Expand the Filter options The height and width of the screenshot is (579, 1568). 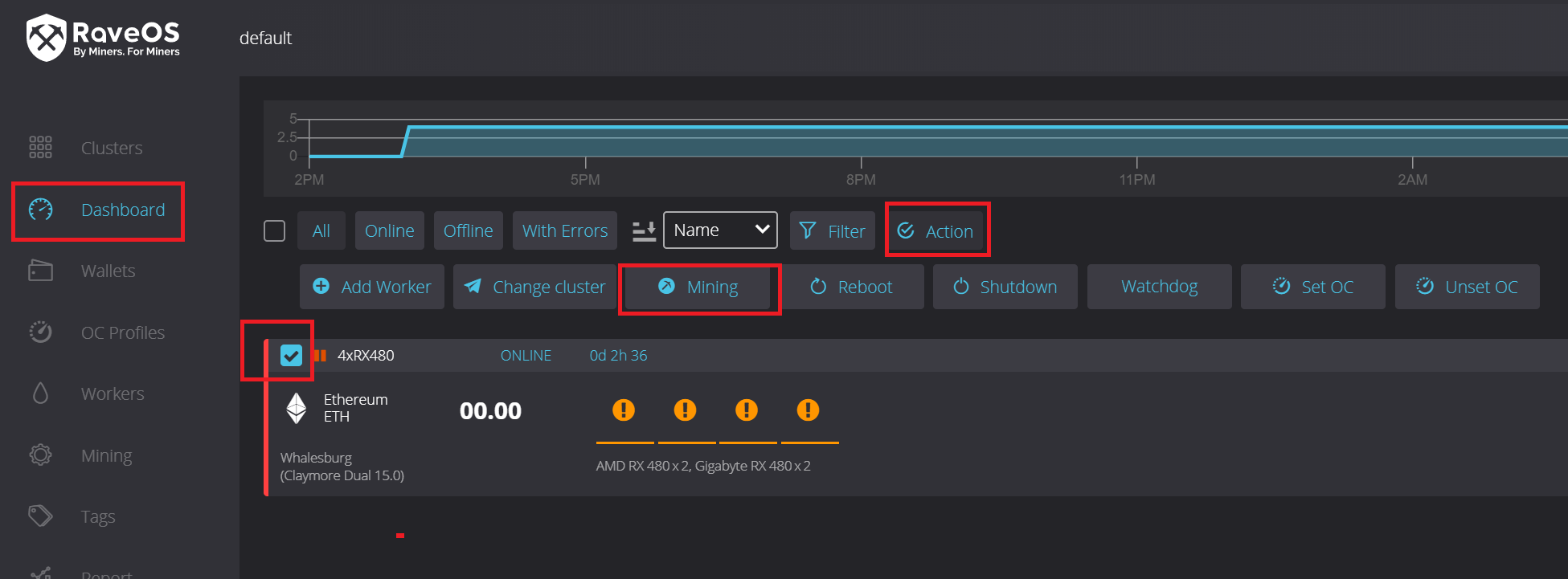(x=833, y=231)
